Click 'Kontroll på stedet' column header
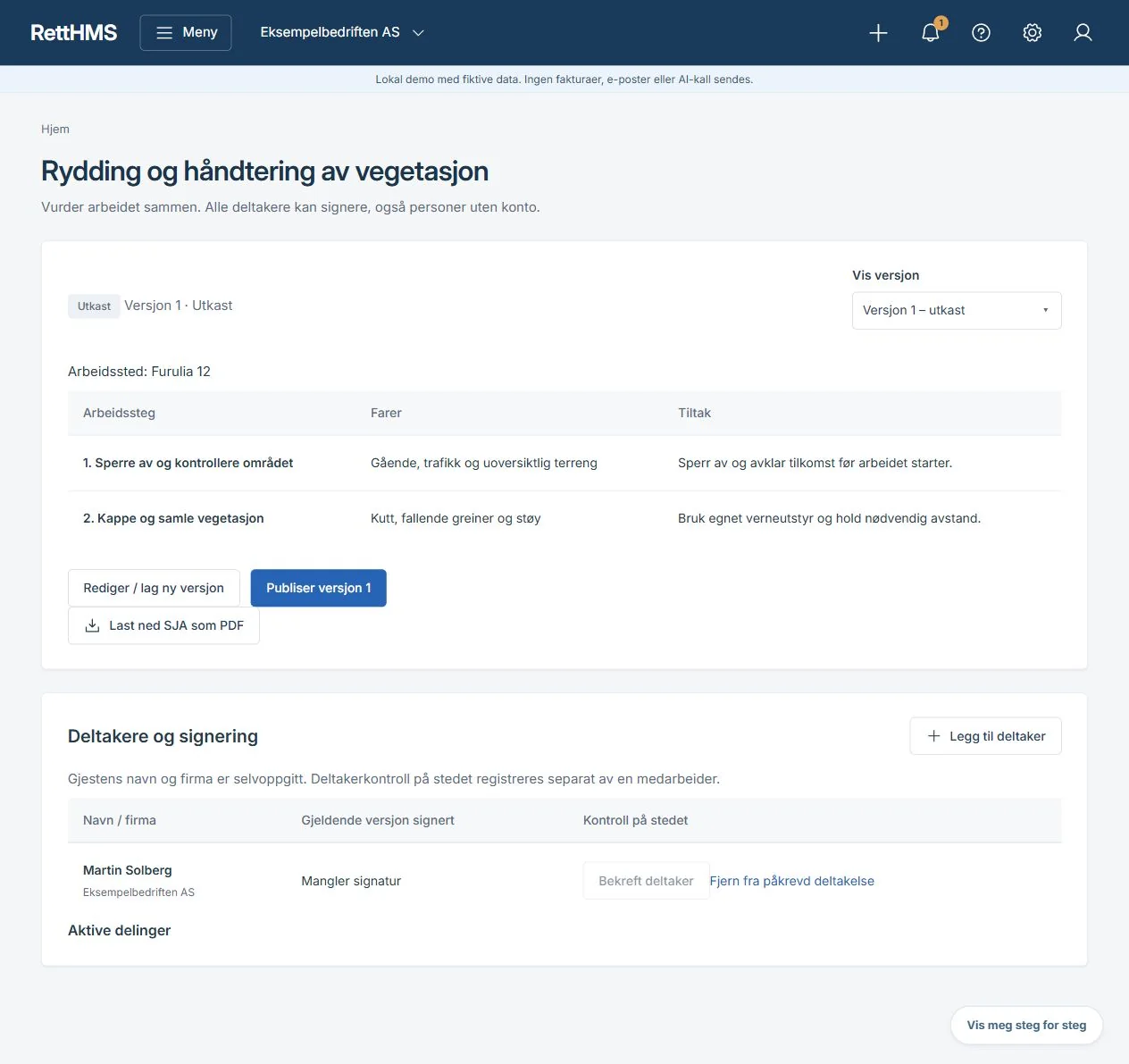Viewport: 1129px width, 1064px height. tap(635, 820)
